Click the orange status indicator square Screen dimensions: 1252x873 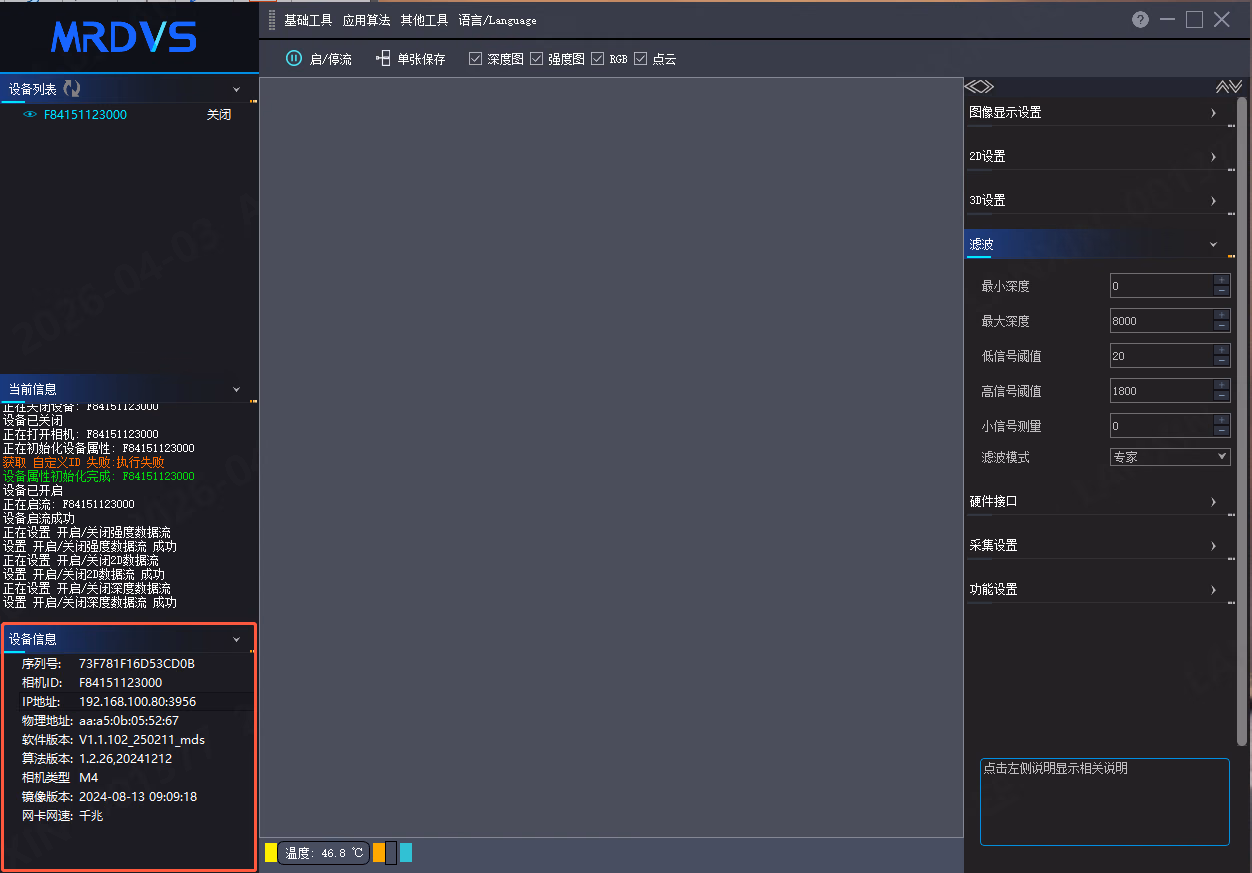[379, 852]
